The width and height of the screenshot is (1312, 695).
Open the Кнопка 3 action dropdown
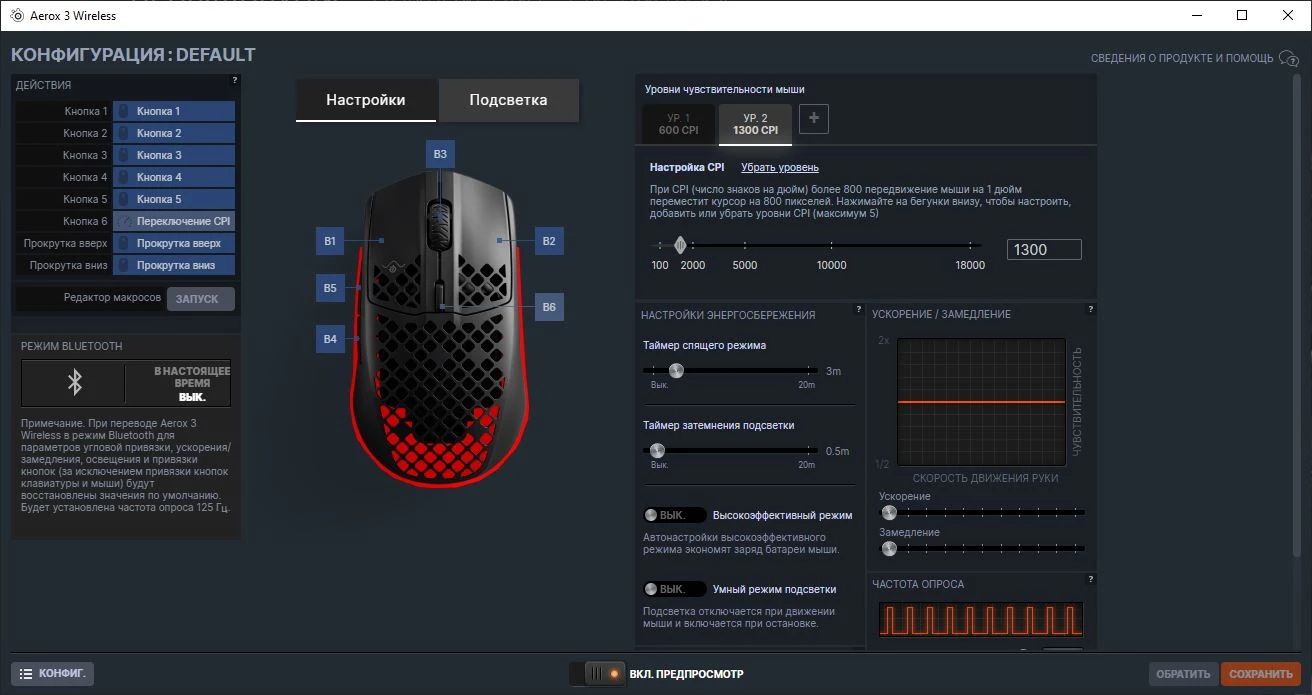pos(174,155)
